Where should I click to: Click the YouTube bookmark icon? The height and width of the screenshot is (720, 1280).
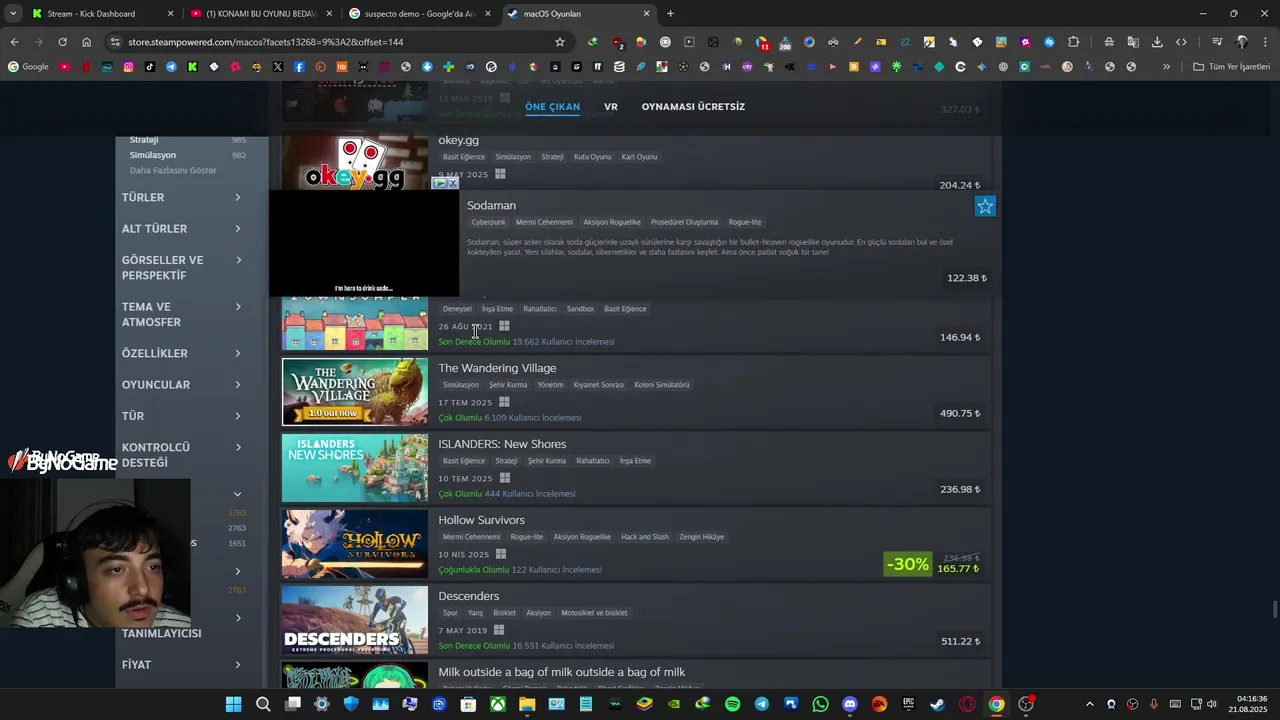point(65,67)
